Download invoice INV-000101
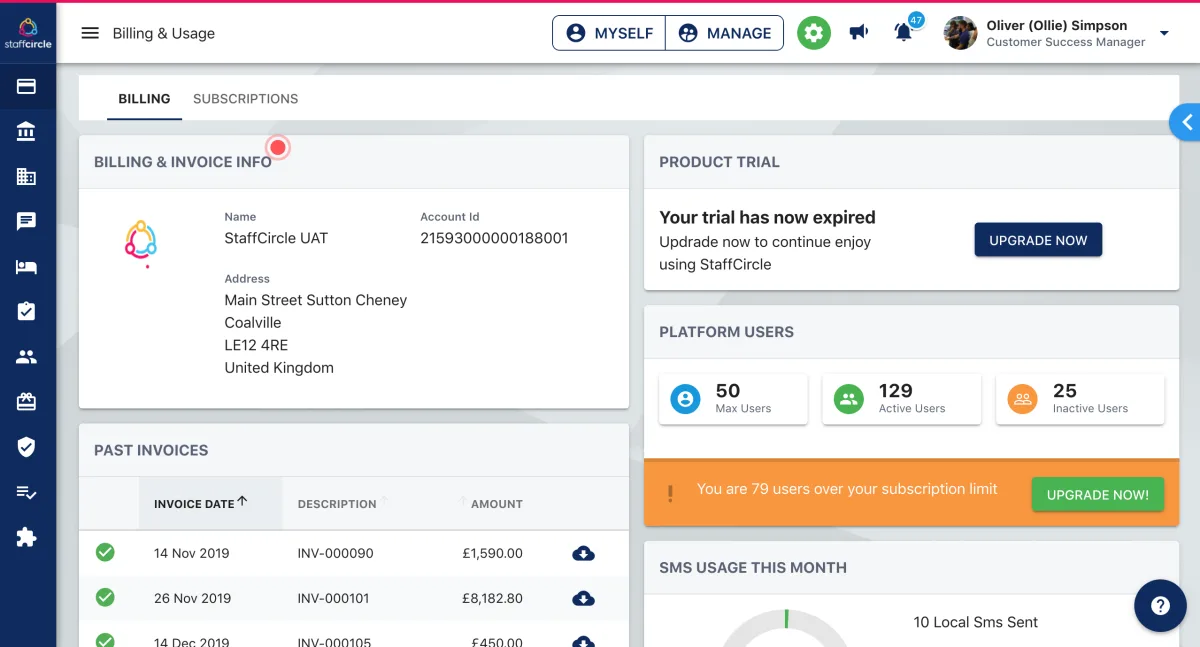This screenshot has width=1200, height=647. [584, 598]
